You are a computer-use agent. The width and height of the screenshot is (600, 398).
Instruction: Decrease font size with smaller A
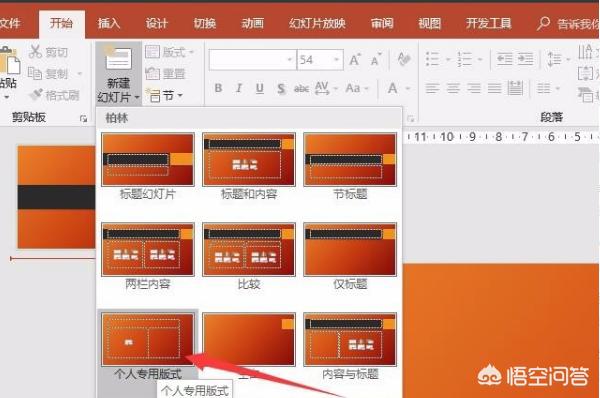tap(376, 59)
